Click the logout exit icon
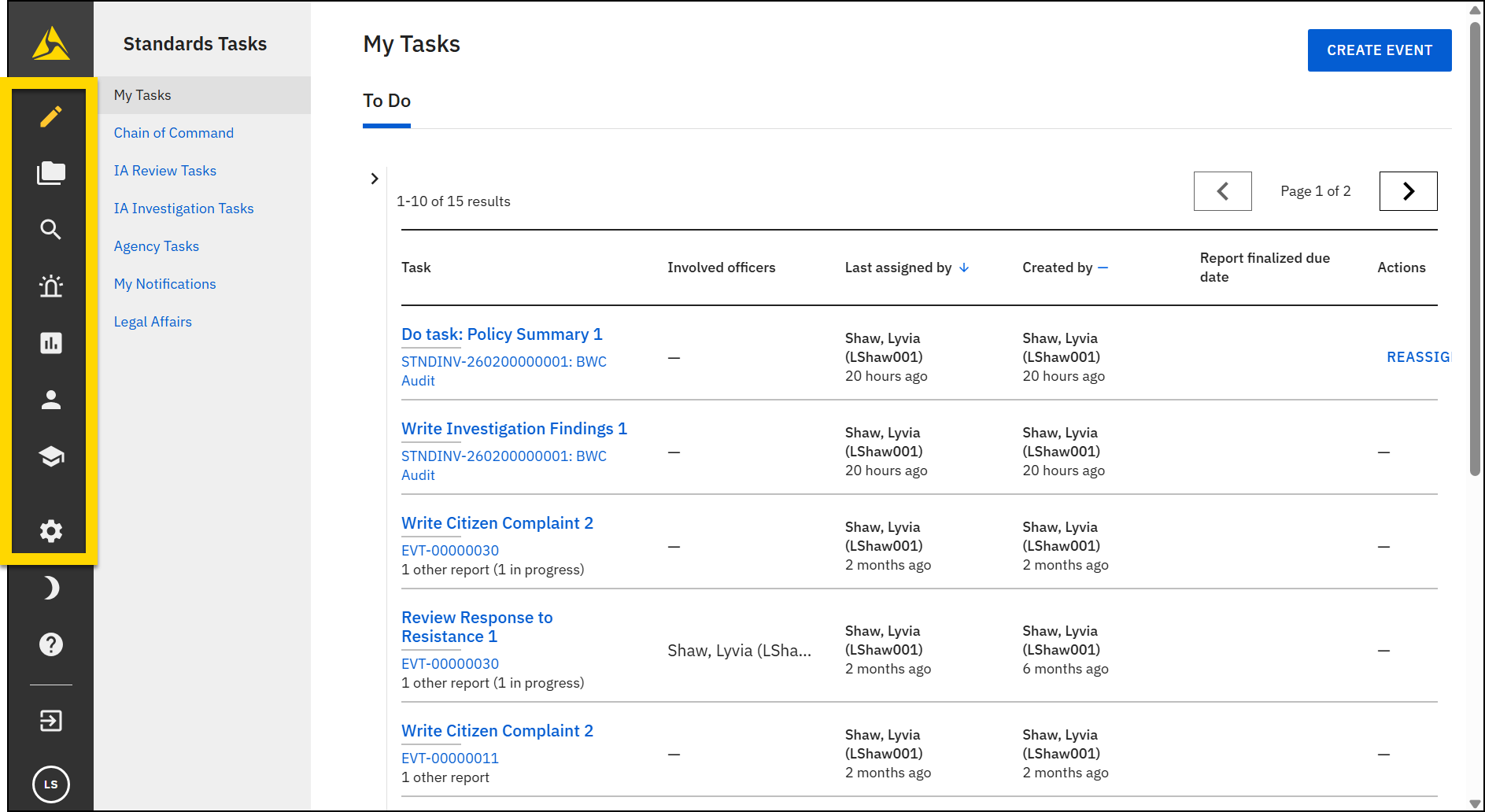 (51, 721)
